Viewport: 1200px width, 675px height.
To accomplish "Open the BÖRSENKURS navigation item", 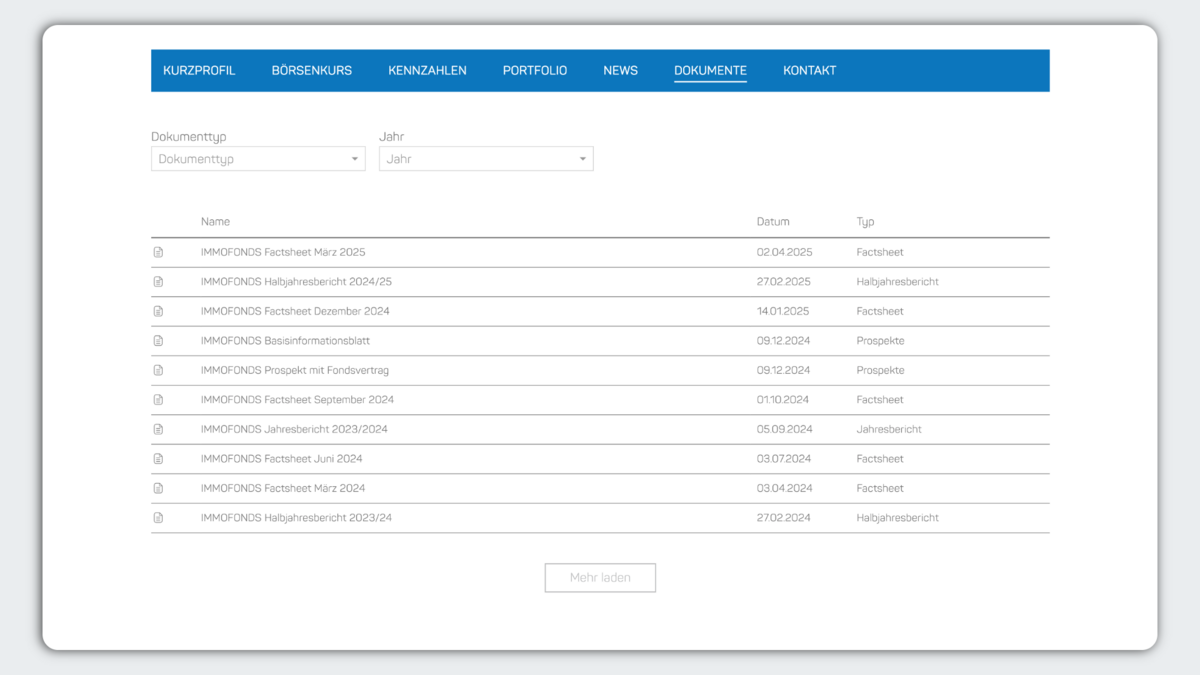I will [x=312, y=71].
